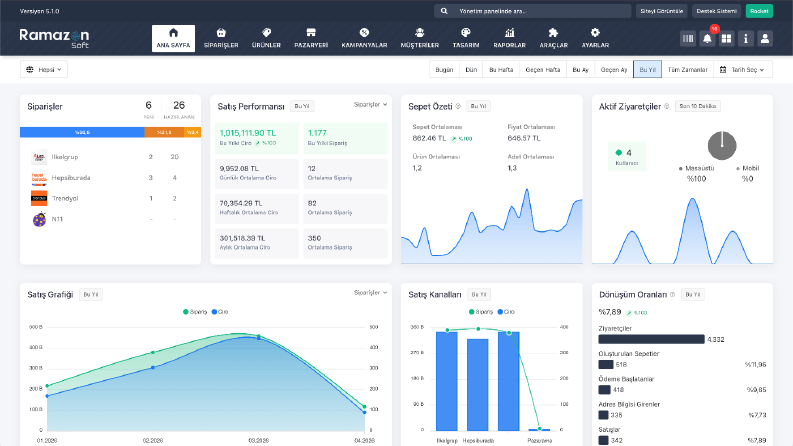This screenshot has width=793, height=446.
Task: Select the Bu Ay date filter
Action: click(x=580, y=69)
